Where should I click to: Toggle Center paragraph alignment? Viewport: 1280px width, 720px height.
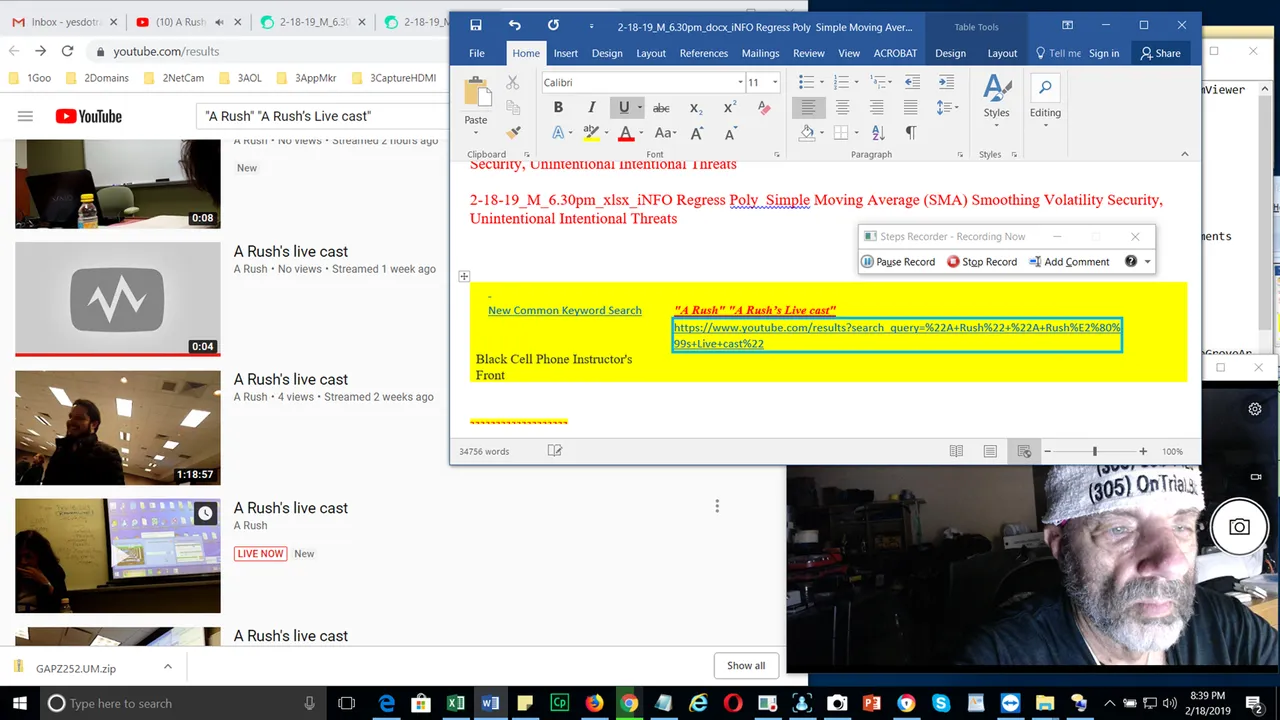pyautogui.click(x=842, y=107)
